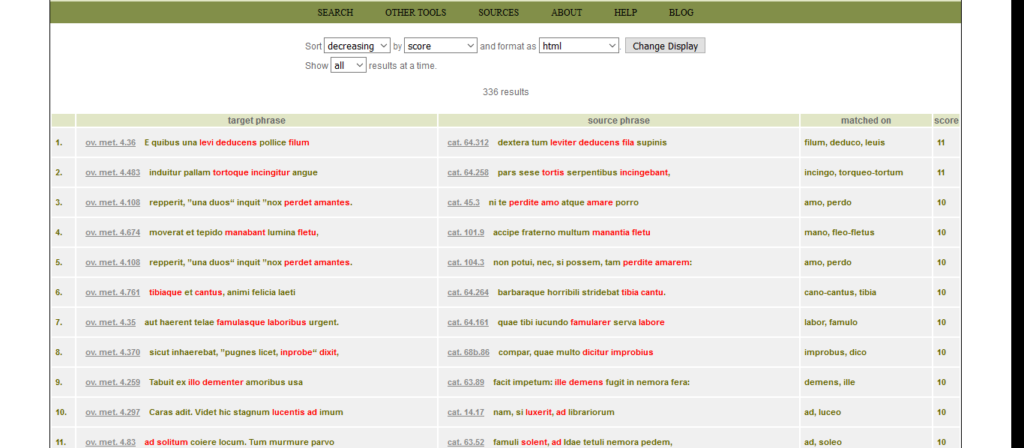Open target link ov. met. 4.761
Image resolution: width=1024 pixels, height=448 pixels.
tap(112, 293)
